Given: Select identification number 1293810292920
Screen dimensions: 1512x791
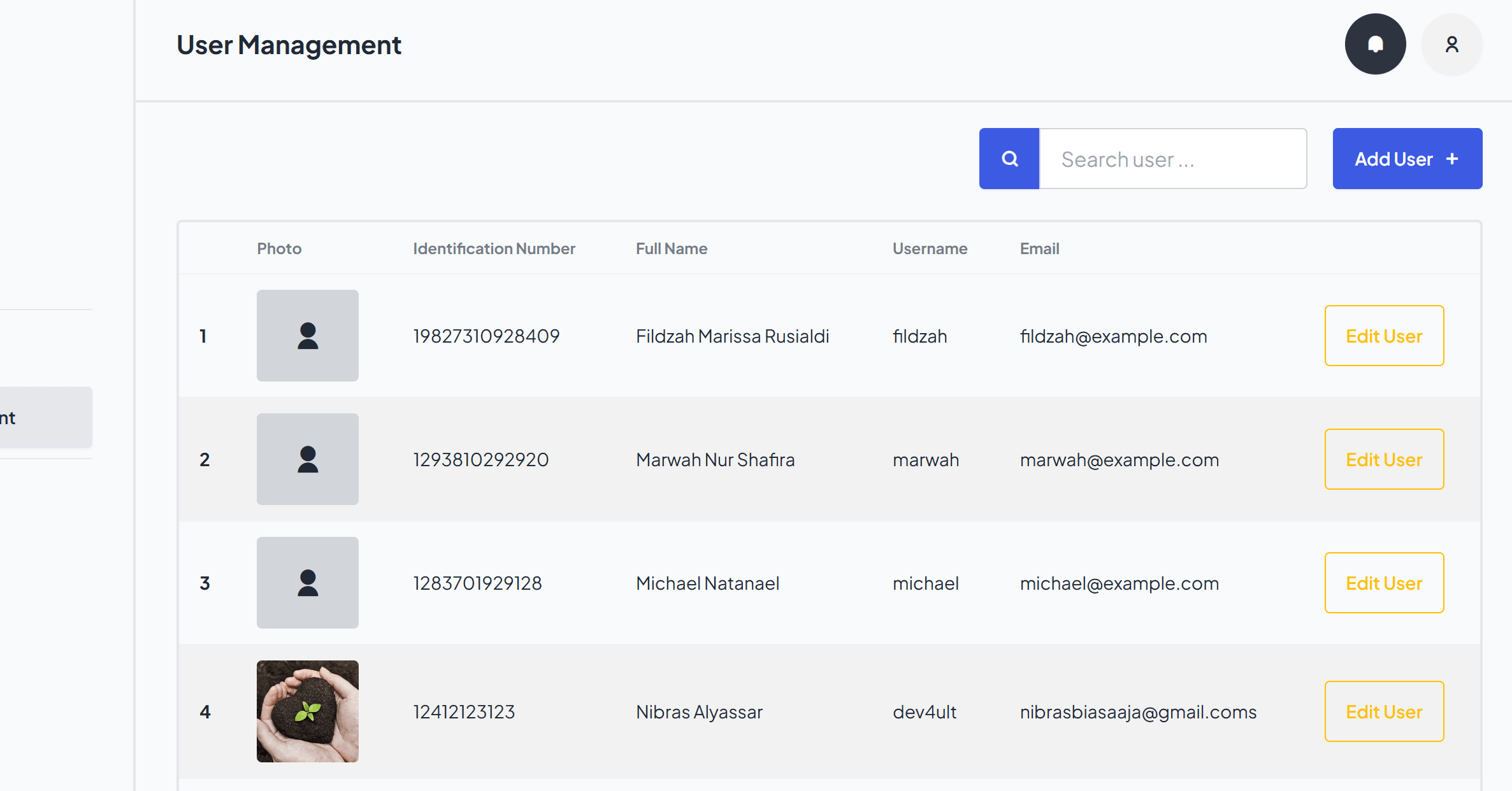Looking at the screenshot, I should [x=481, y=460].
